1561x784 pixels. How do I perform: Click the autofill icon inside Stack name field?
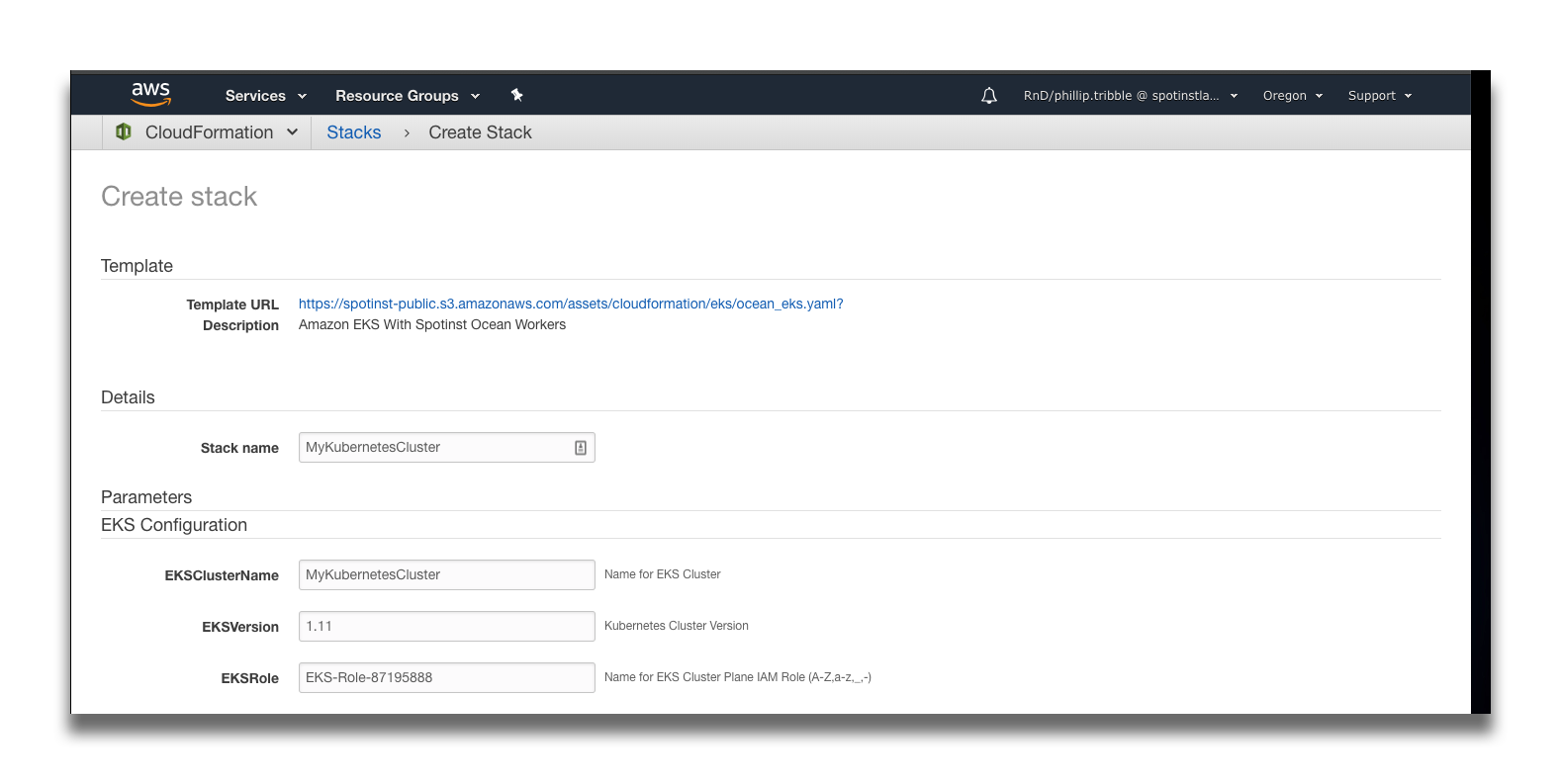point(581,448)
